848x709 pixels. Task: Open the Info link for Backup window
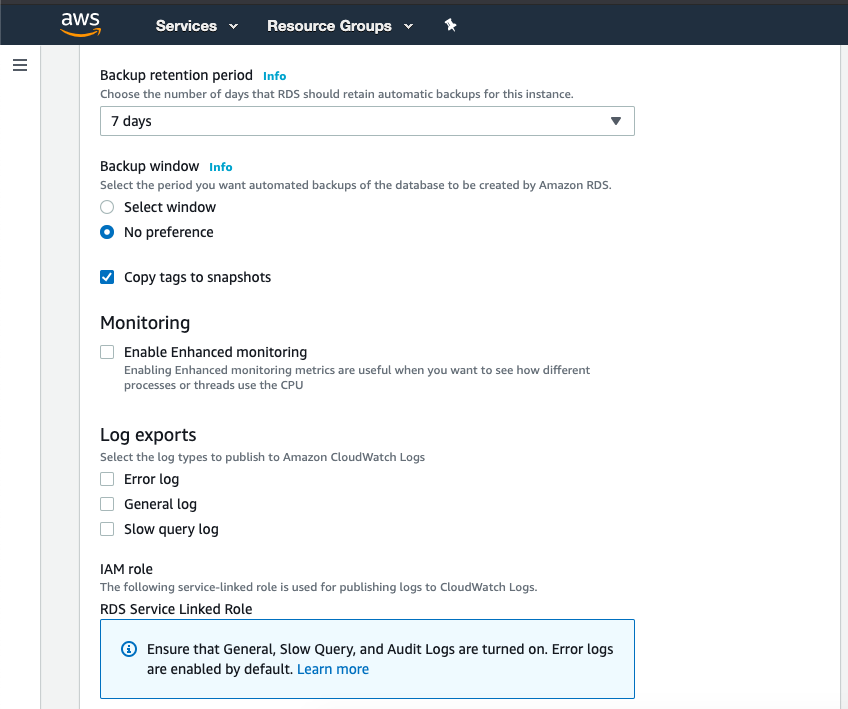[221, 167]
